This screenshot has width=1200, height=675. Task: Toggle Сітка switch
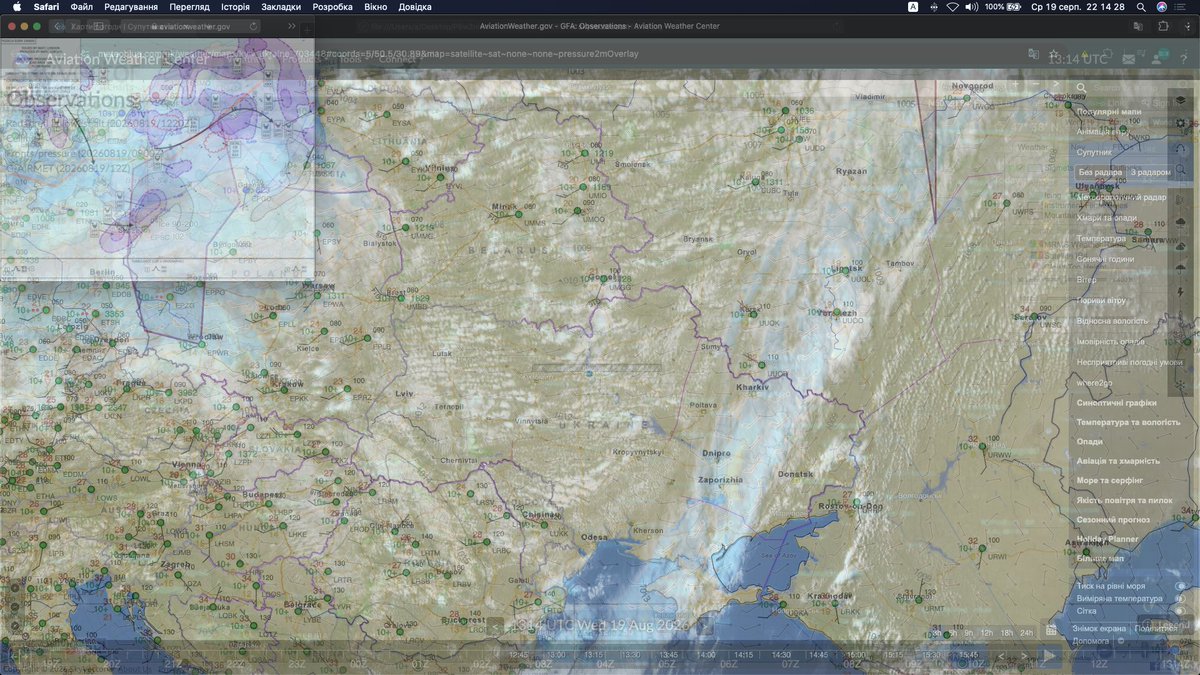[x=1180, y=610]
